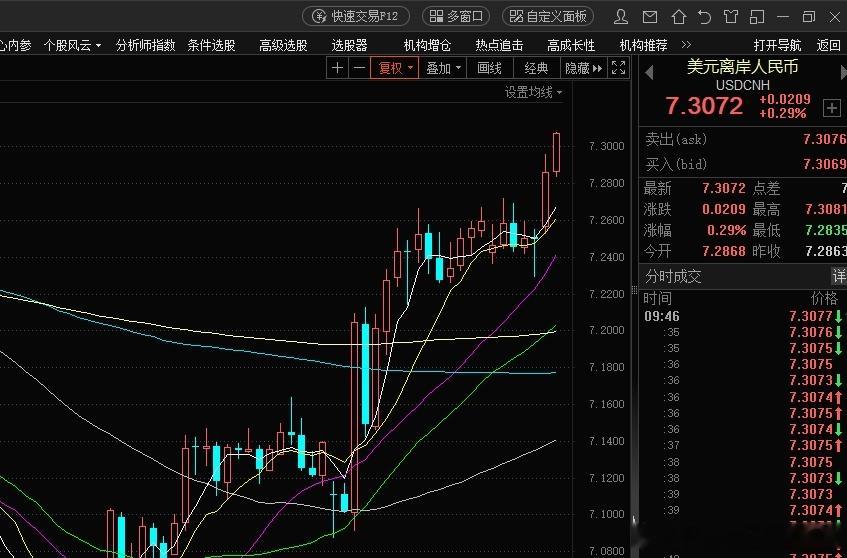
Task: Open 复权 dropdown
Action: (x=394, y=68)
